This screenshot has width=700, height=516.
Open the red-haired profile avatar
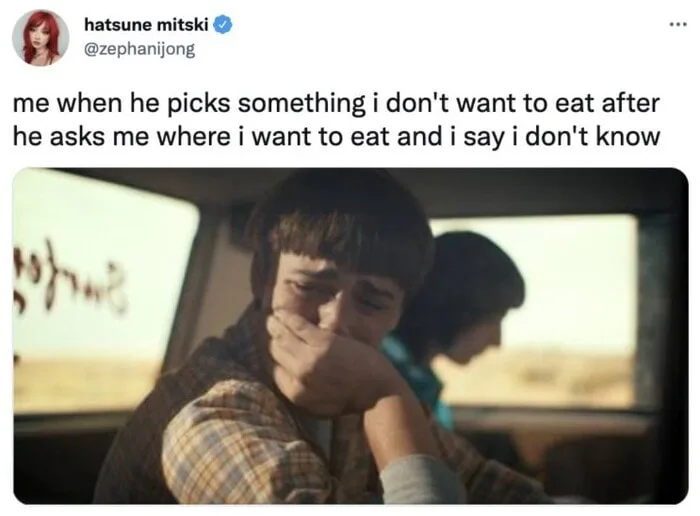tap(41, 37)
